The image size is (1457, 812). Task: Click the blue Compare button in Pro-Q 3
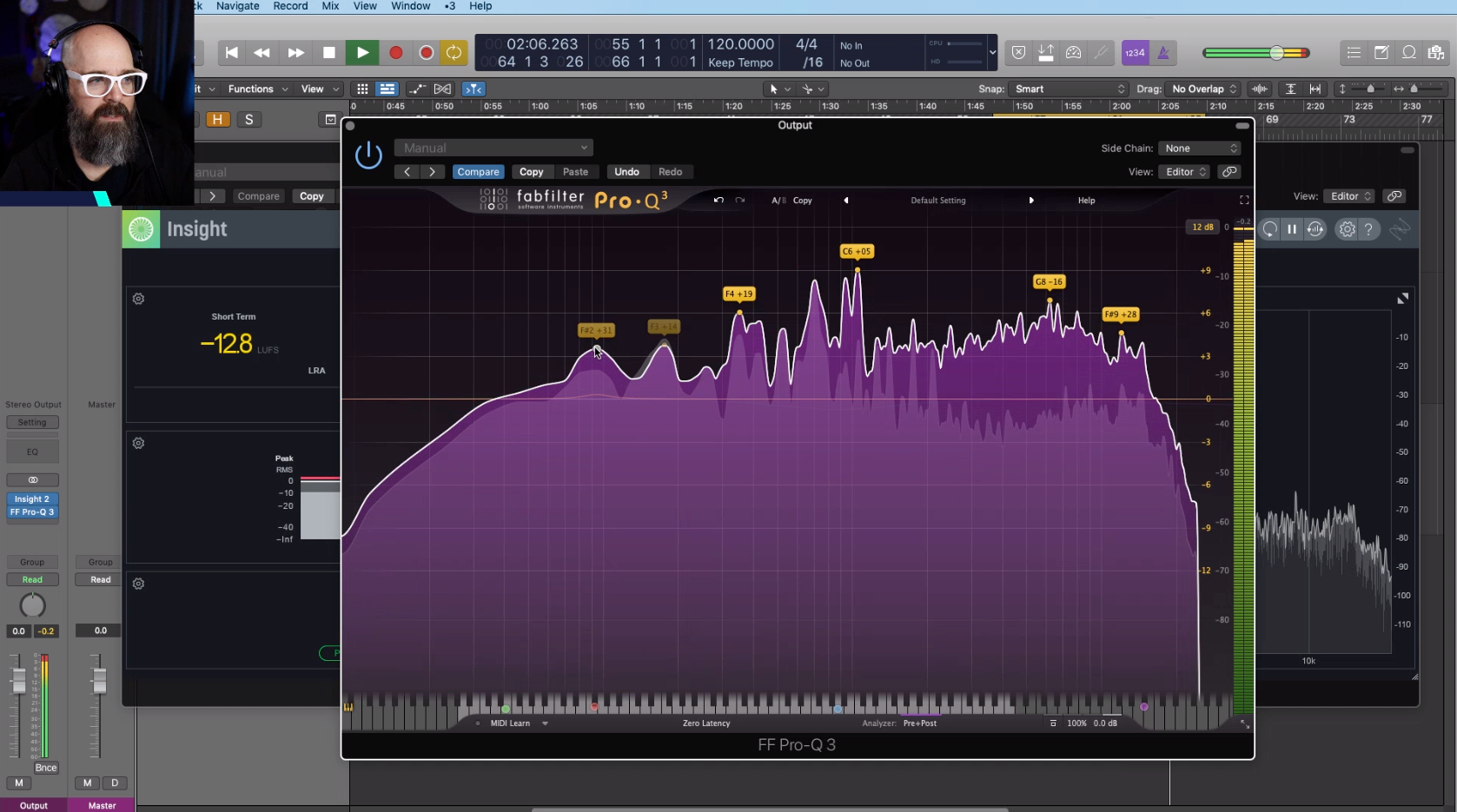(478, 172)
